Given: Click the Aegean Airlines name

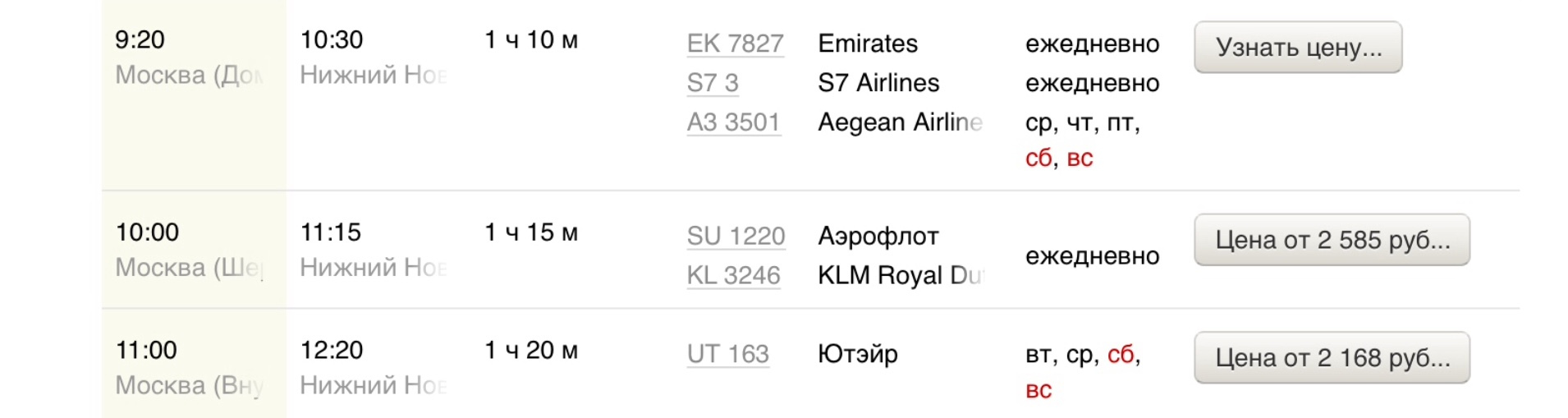Looking at the screenshot, I should tap(900, 122).
